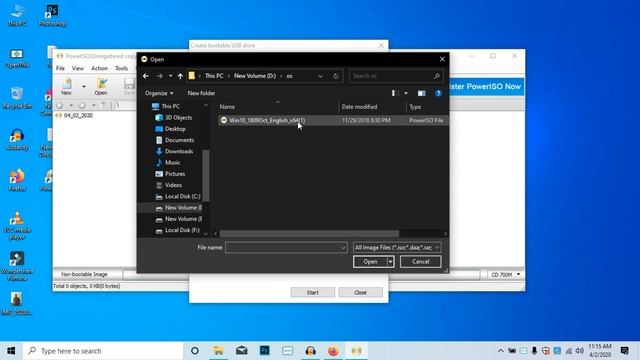
Task: Toggle the preview pane icon
Action: tap(422, 93)
